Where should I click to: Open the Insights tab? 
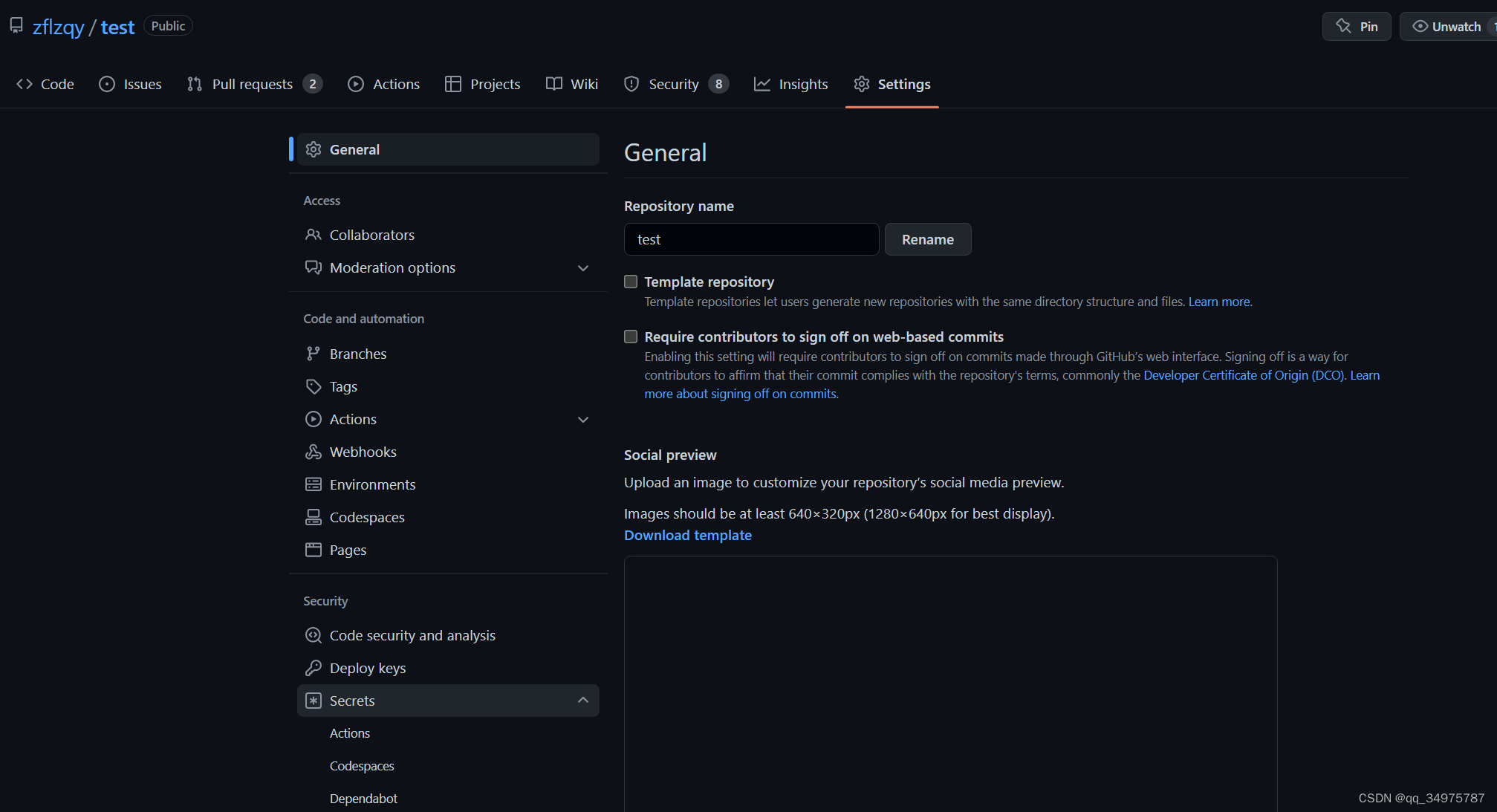[x=790, y=84]
